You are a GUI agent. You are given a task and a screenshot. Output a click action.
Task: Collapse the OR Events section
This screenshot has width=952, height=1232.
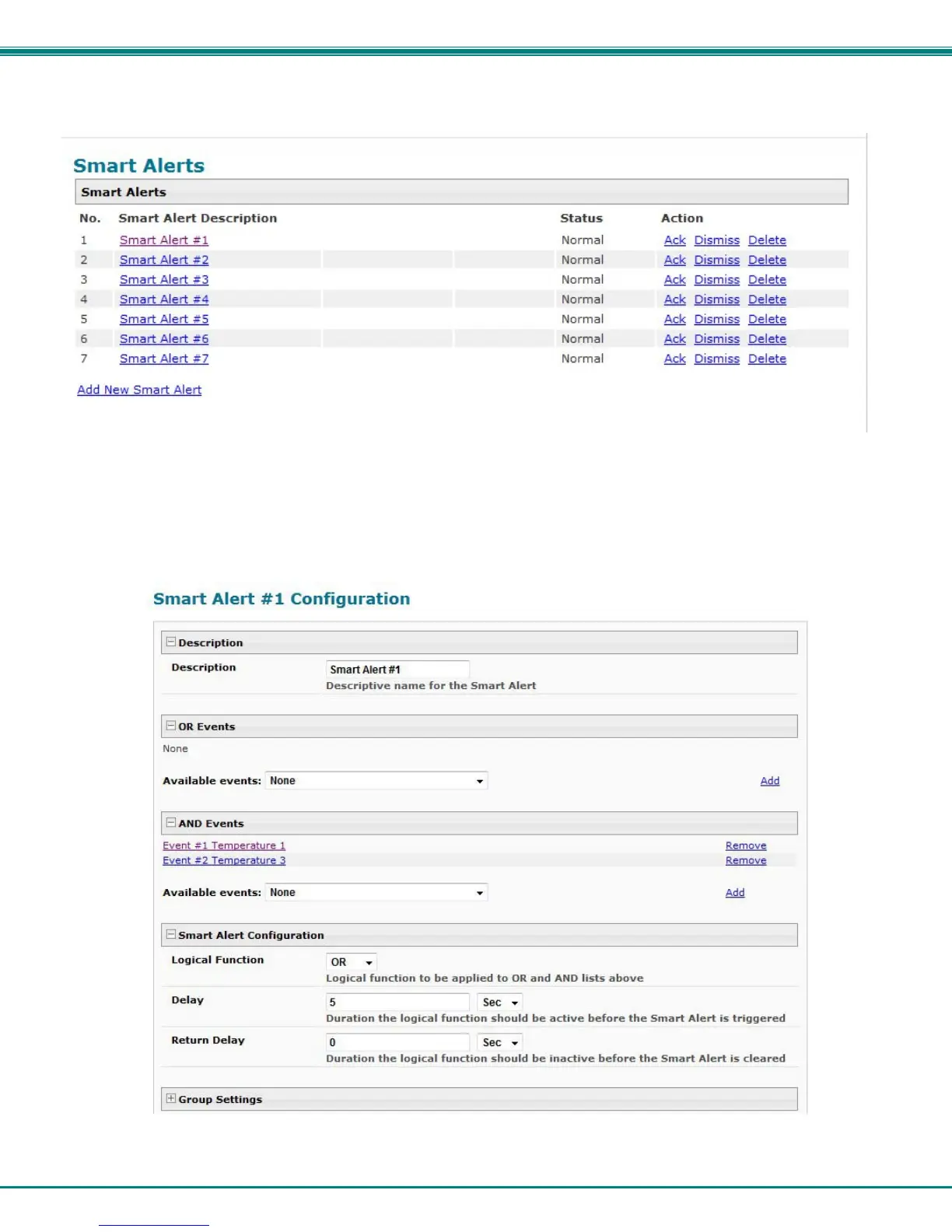coord(171,726)
